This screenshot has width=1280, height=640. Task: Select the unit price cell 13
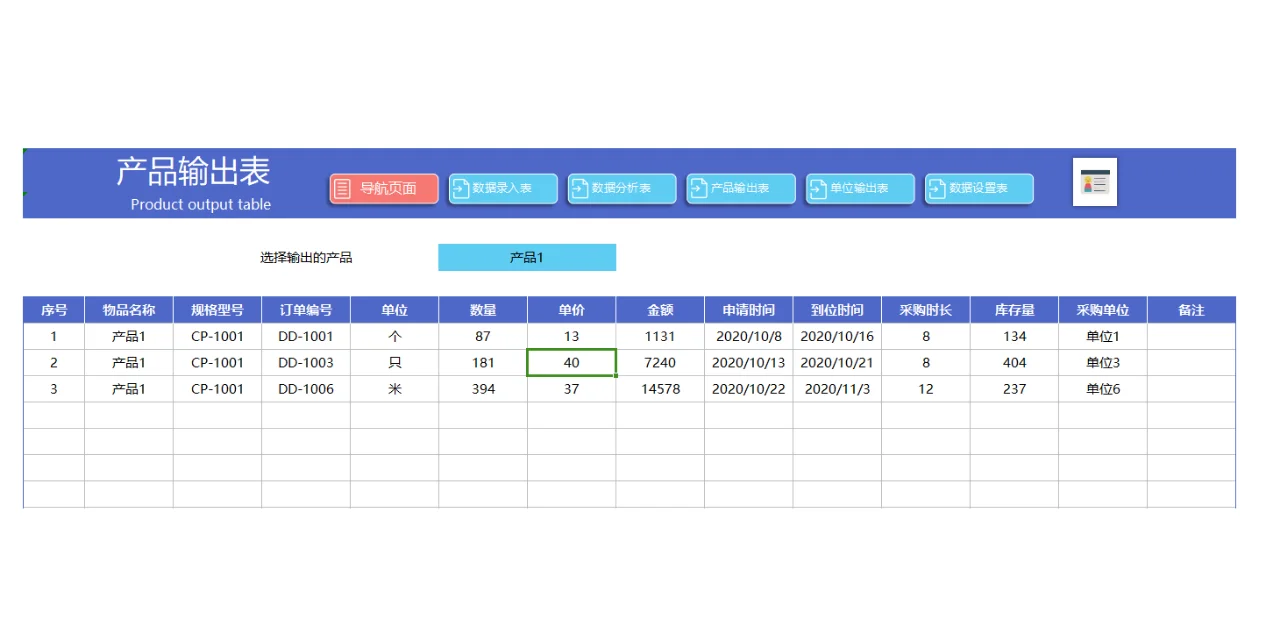point(571,337)
